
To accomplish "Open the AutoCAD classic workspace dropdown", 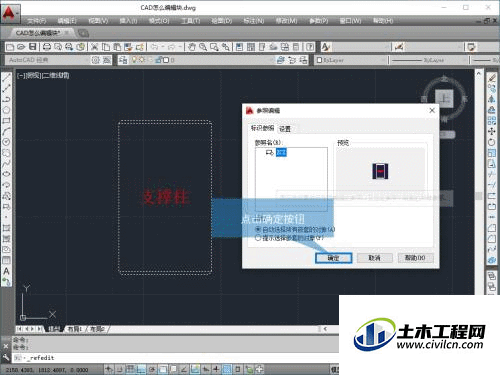I will (x=47, y=60).
